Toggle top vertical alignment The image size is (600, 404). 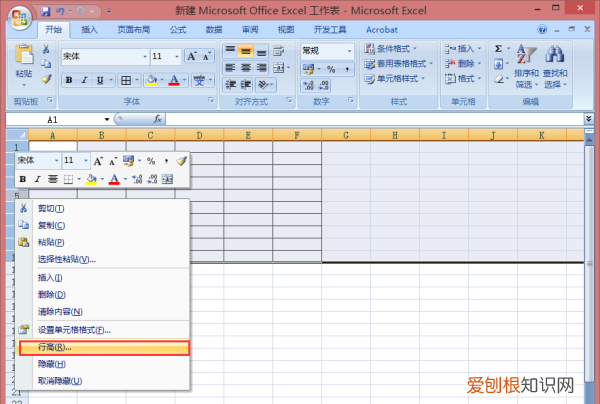pyautogui.click(x=230, y=50)
